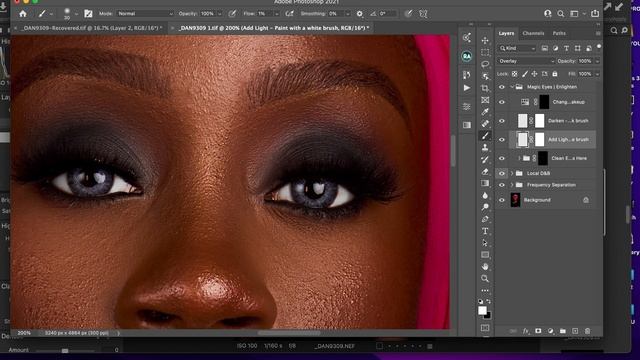The width and height of the screenshot is (640, 360).
Task: Expand the Clean E... Here group
Action: click(519, 158)
